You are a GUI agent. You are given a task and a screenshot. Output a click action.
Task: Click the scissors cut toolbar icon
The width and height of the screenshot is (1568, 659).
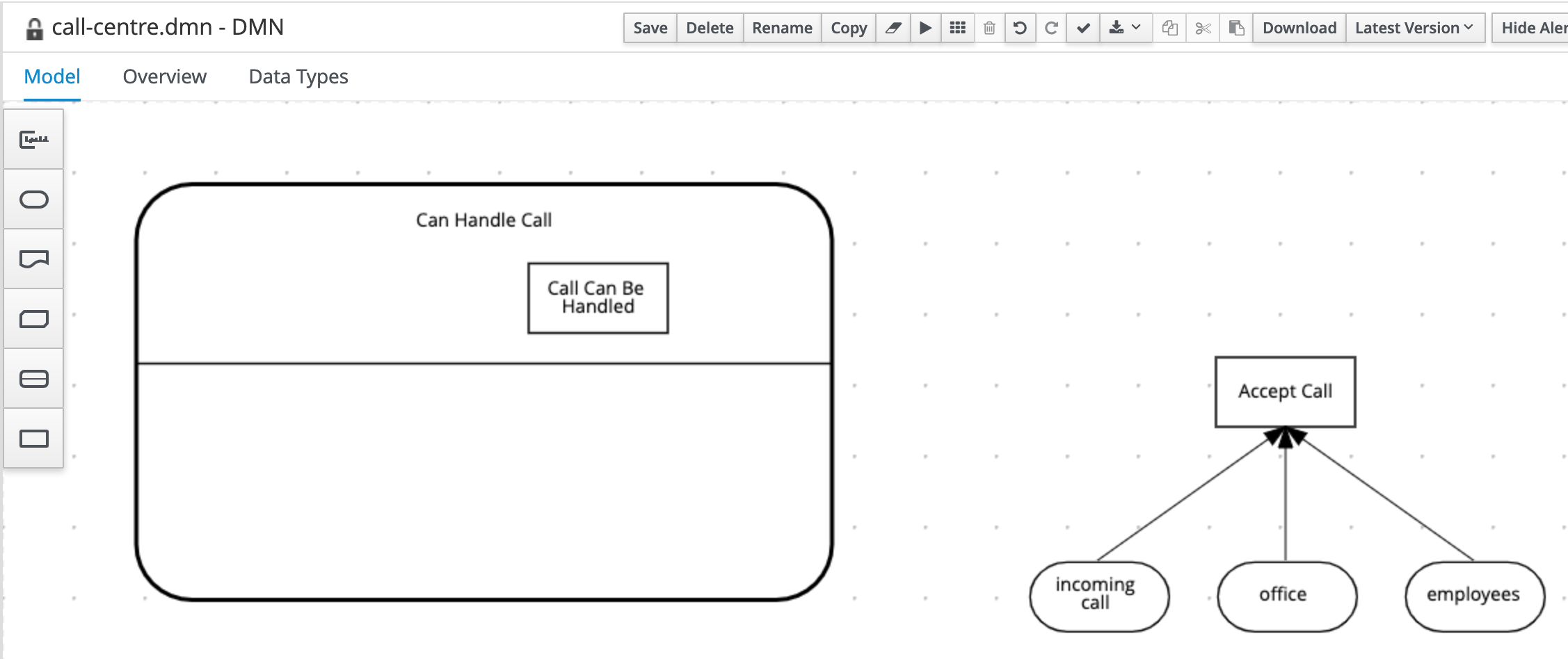pyautogui.click(x=1203, y=28)
